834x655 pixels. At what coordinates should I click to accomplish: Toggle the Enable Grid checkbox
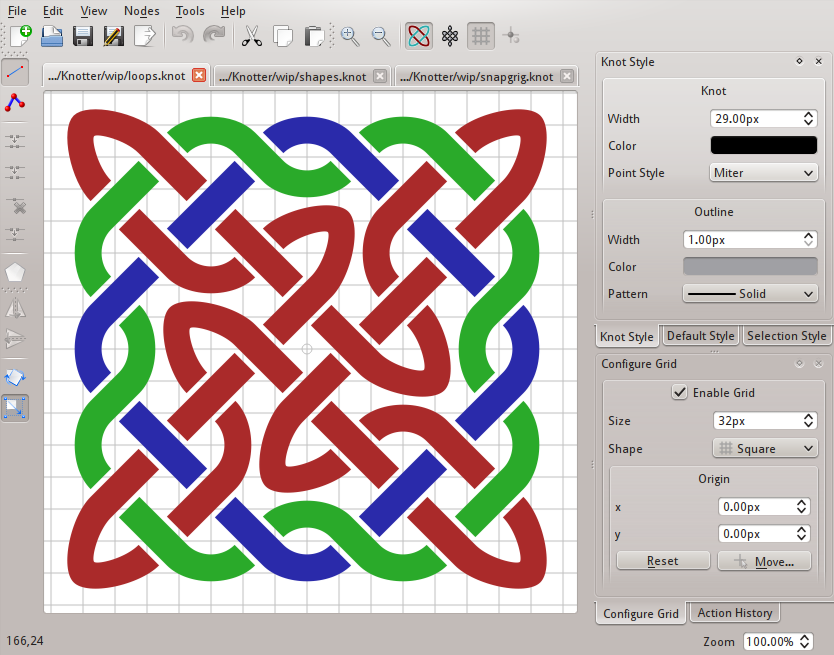(680, 393)
